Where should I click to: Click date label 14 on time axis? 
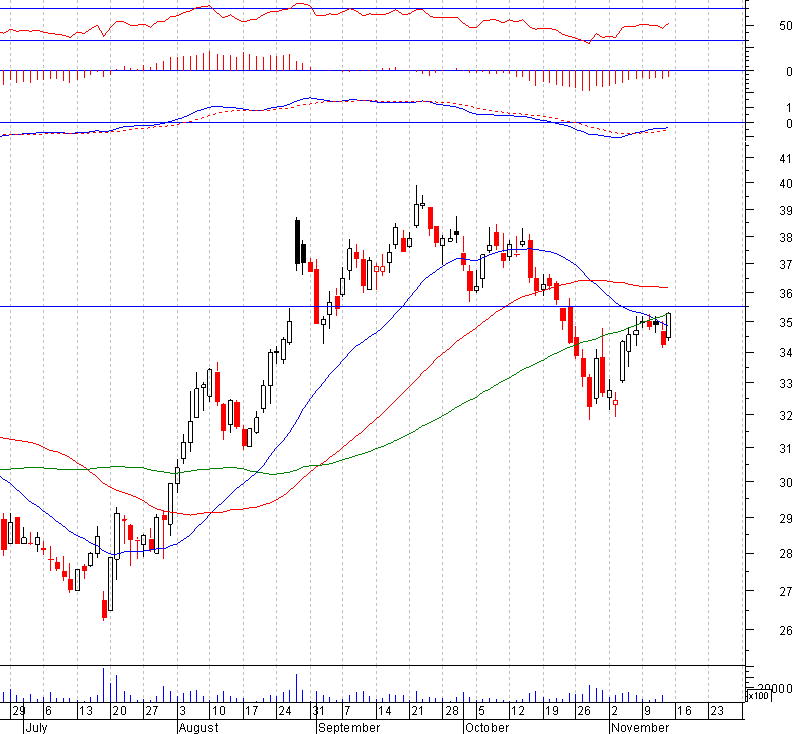click(x=384, y=711)
